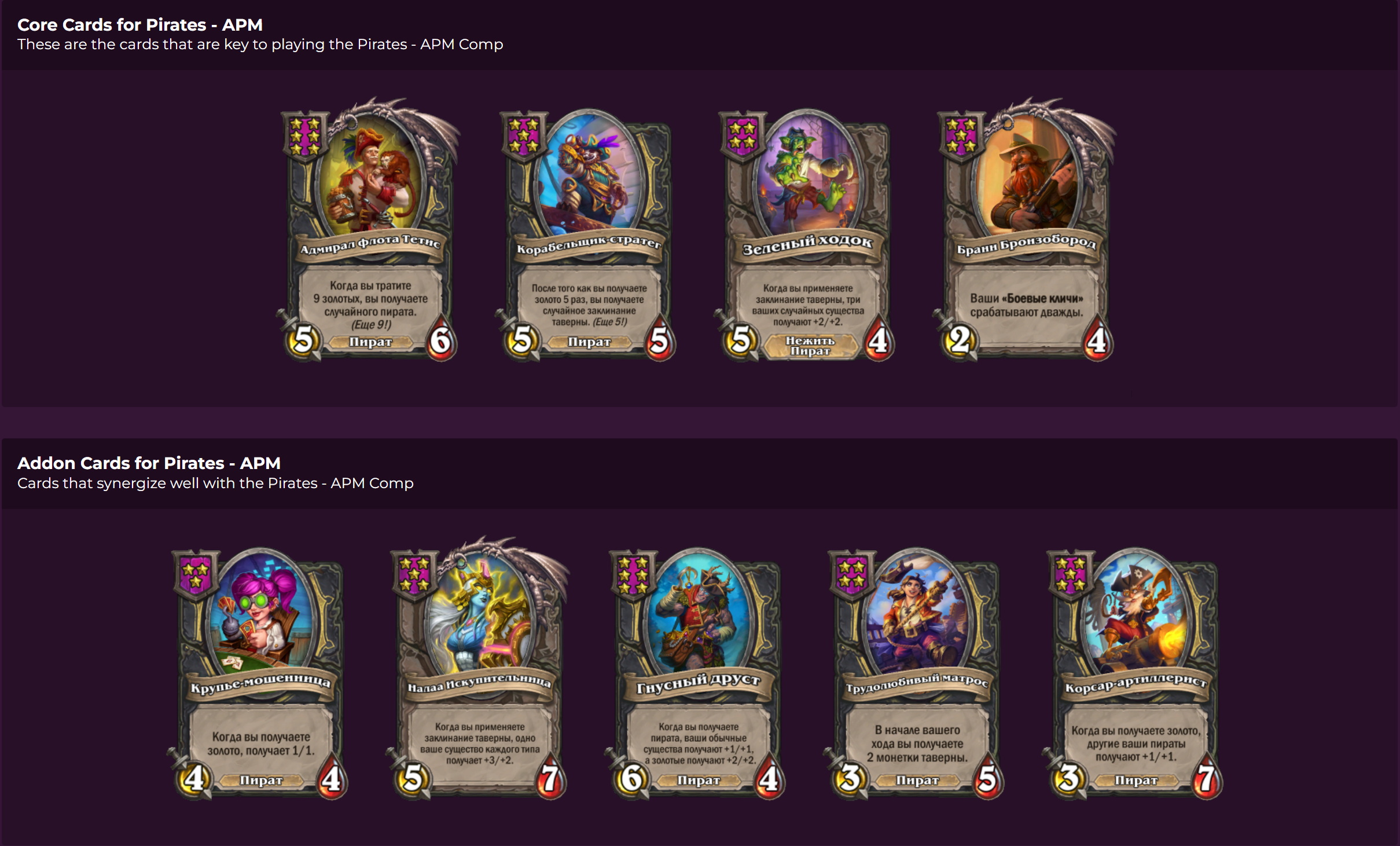The height and width of the screenshot is (846, 1400).
Task: Click the Core Cards for Pirates heading
Action: [x=140, y=25]
